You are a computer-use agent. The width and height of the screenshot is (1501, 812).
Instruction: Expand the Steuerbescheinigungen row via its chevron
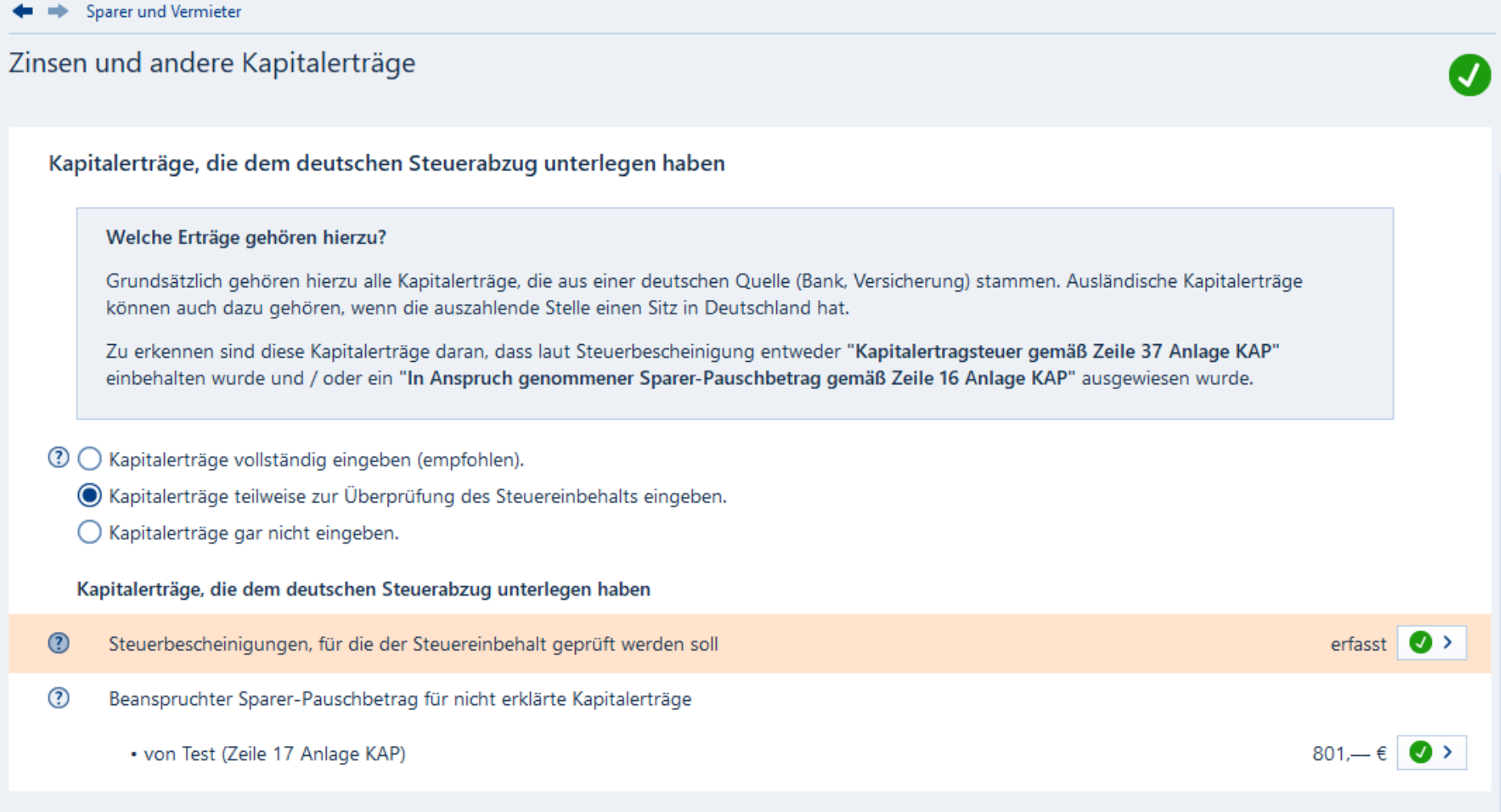[x=1448, y=643]
